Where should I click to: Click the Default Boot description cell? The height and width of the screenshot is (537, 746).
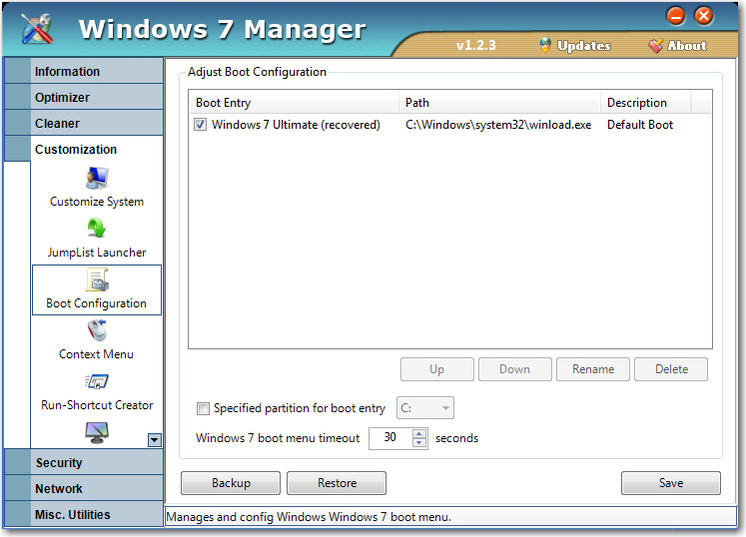point(640,125)
